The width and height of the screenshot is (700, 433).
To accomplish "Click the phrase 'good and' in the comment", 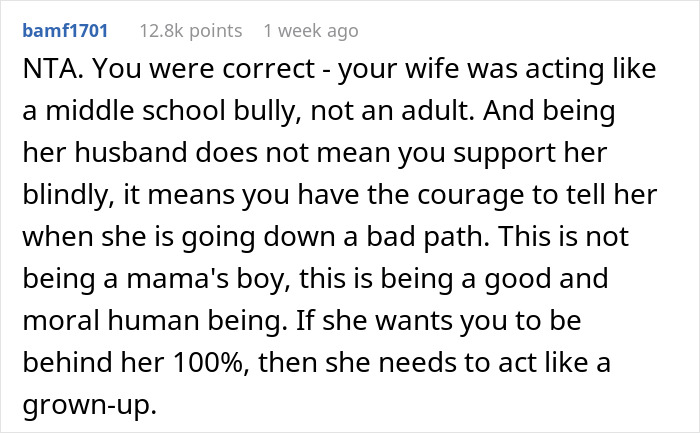I will coord(546,279).
